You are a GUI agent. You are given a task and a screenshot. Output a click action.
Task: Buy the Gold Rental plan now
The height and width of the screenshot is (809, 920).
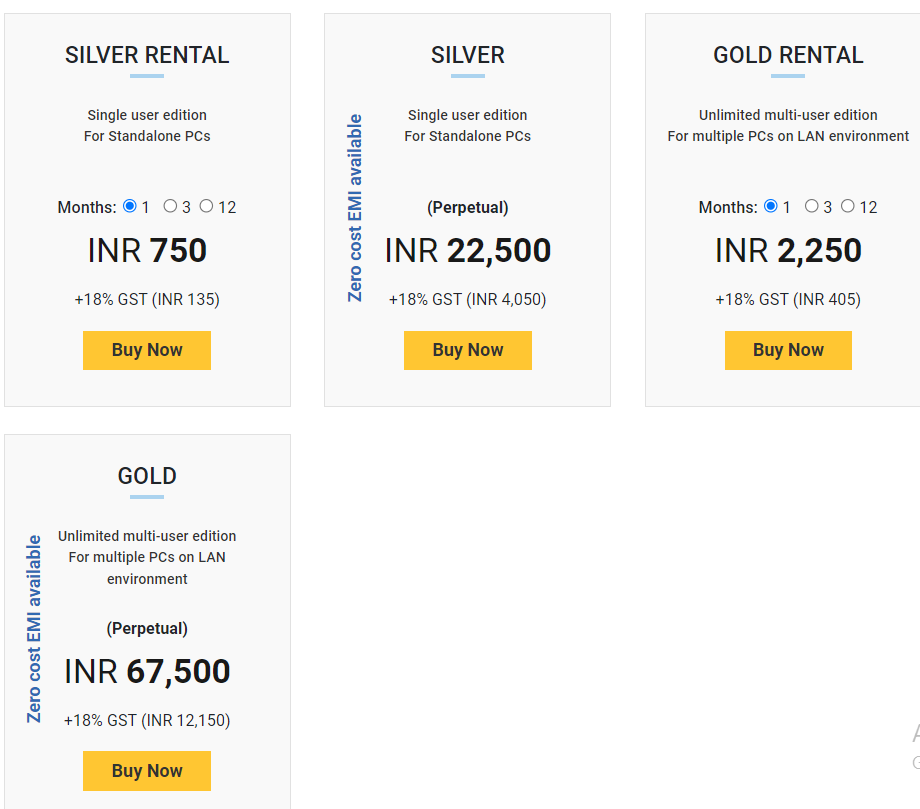tap(788, 350)
